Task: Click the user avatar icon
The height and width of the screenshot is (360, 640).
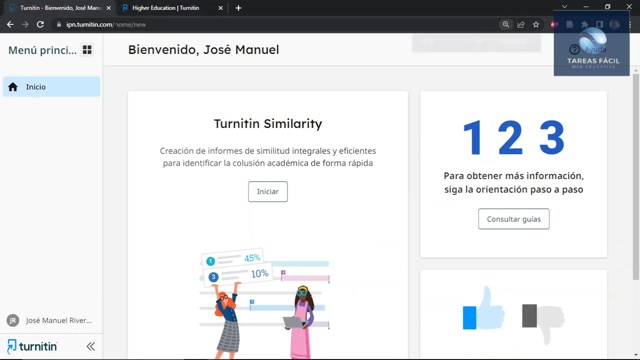Action: click(13, 320)
